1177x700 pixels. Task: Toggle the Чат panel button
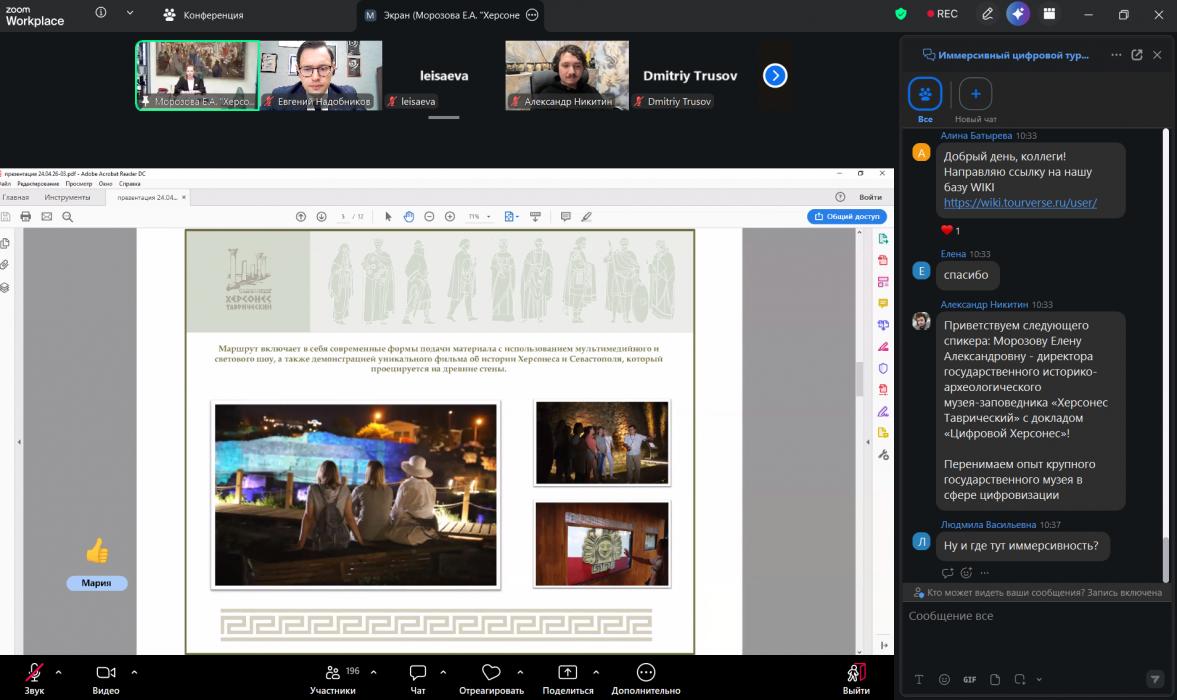(x=417, y=679)
